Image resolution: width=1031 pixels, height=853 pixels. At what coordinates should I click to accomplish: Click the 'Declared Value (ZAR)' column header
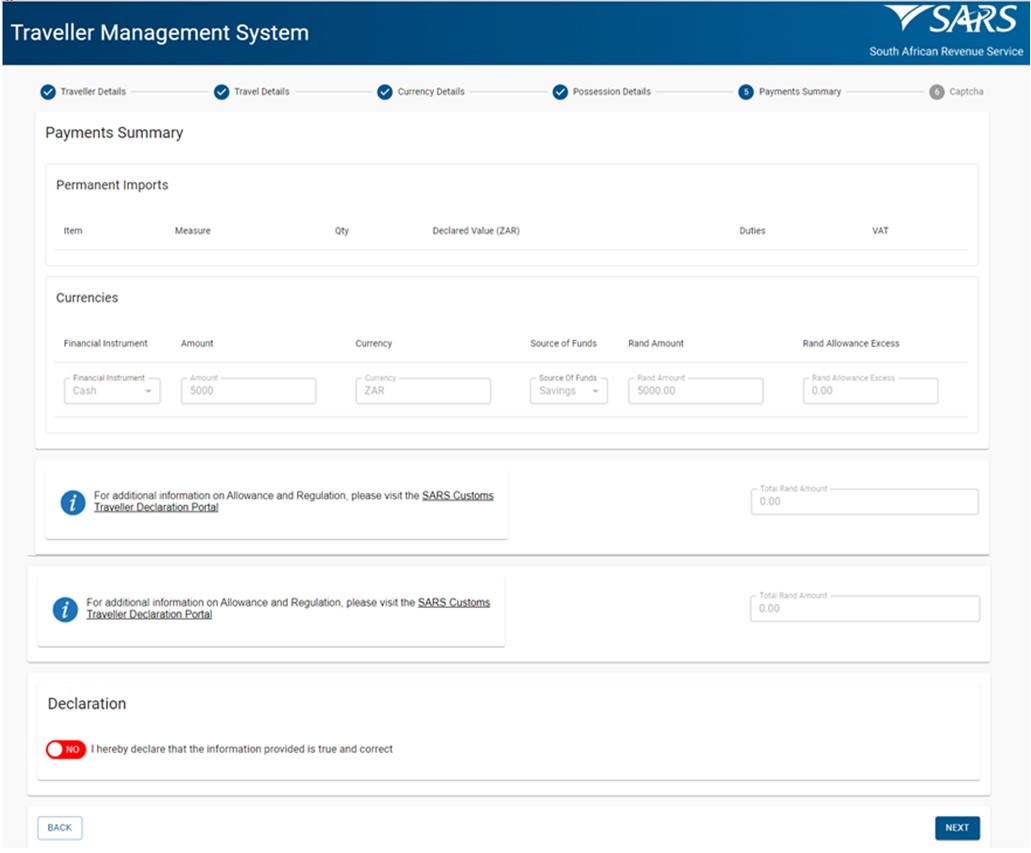click(x=476, y=231)
